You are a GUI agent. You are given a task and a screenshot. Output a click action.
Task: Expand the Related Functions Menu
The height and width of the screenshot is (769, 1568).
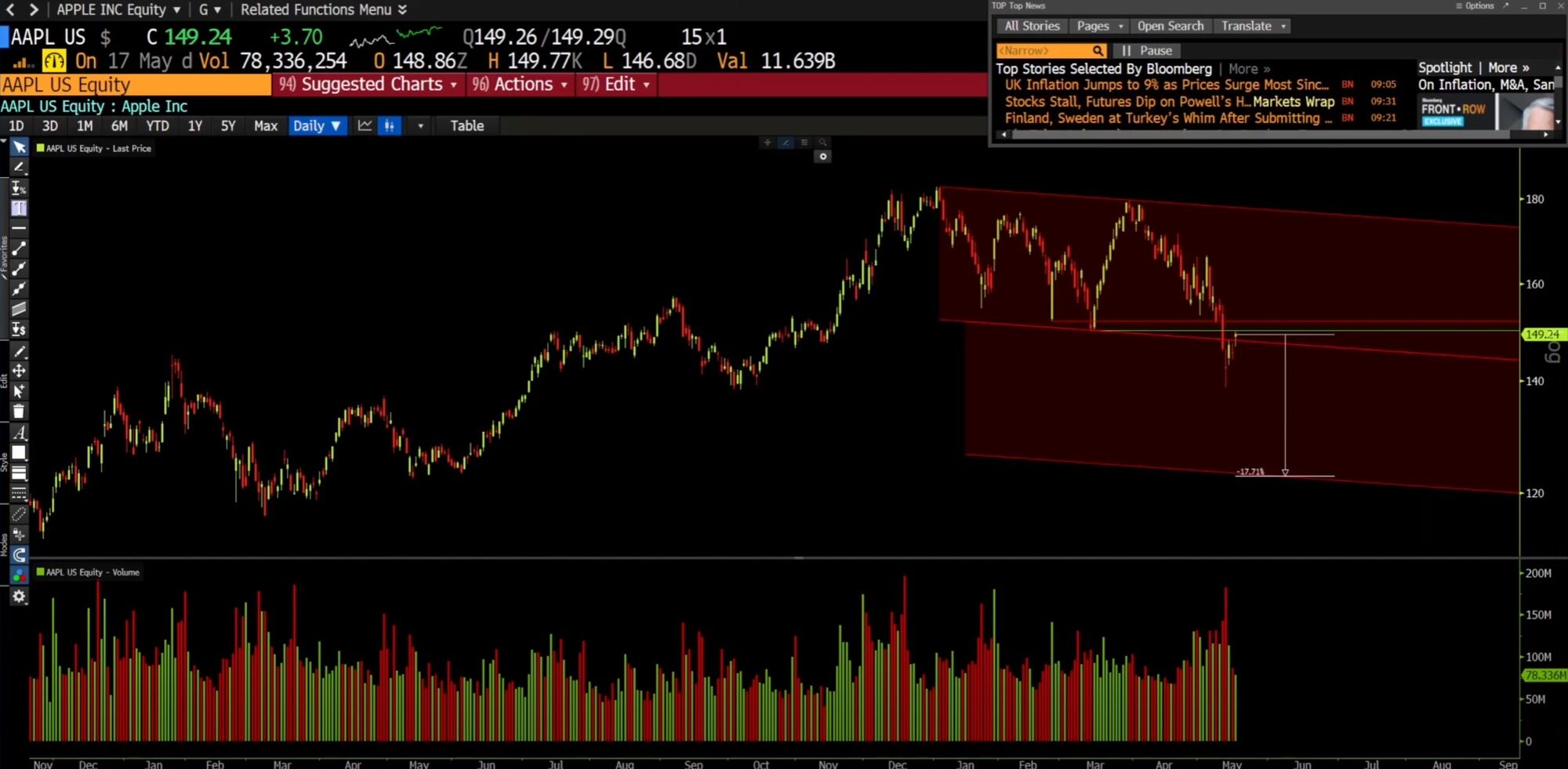click(x=323, y=9)
